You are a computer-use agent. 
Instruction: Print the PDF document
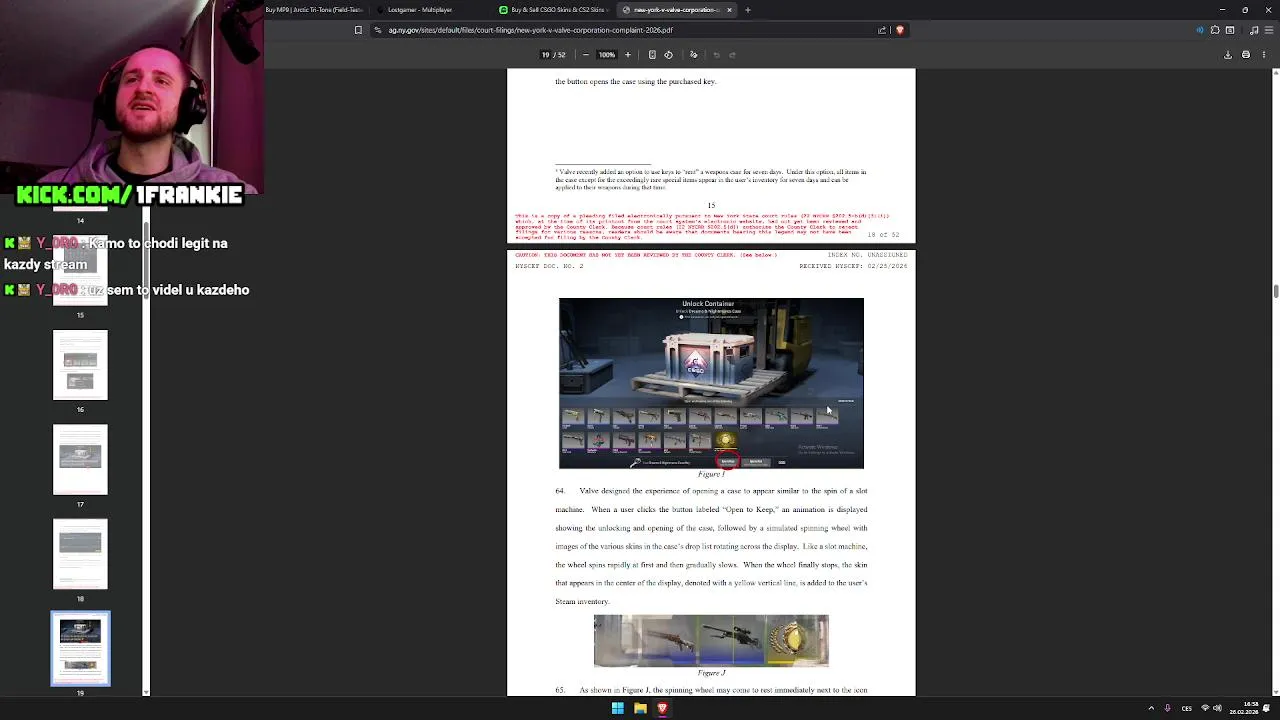click(x=1246, y=55)
